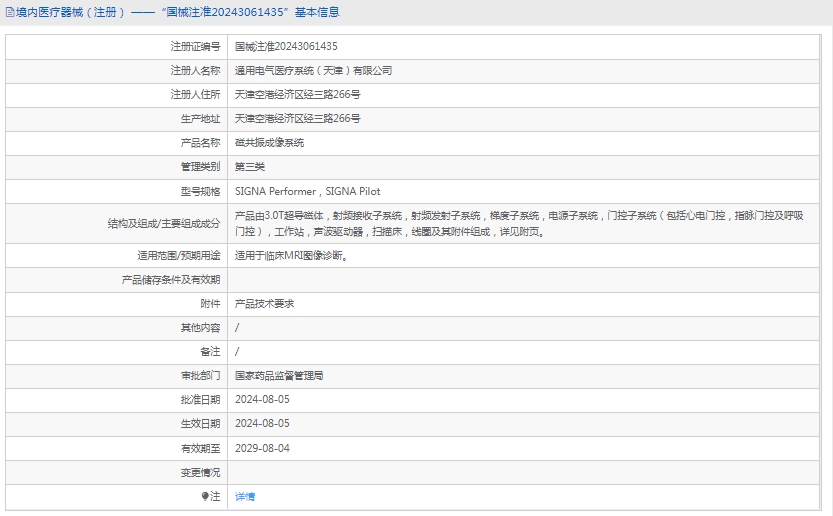Click the management category value 第三类

[x=250, y=167]
